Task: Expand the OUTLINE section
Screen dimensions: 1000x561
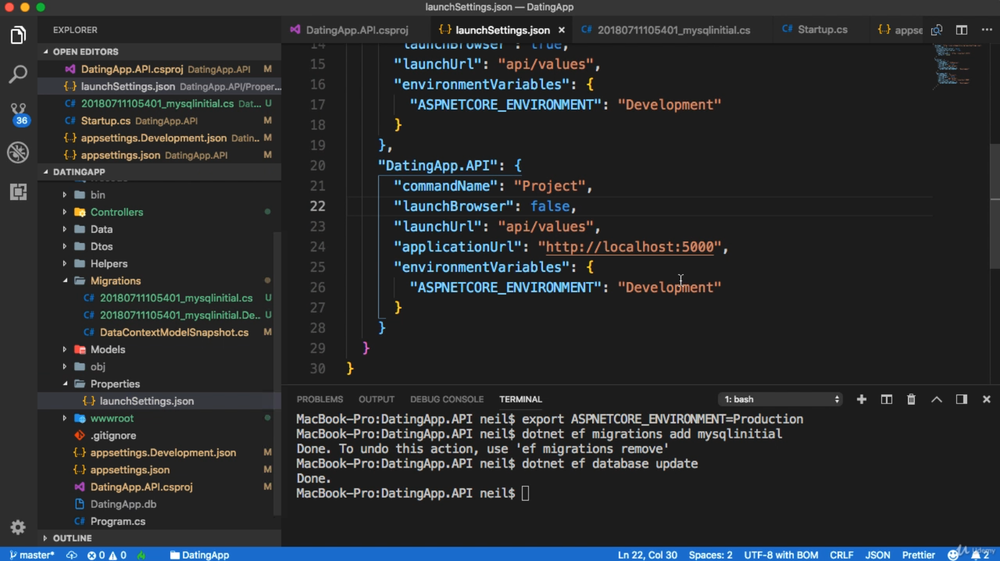Action: pos(72,538)
